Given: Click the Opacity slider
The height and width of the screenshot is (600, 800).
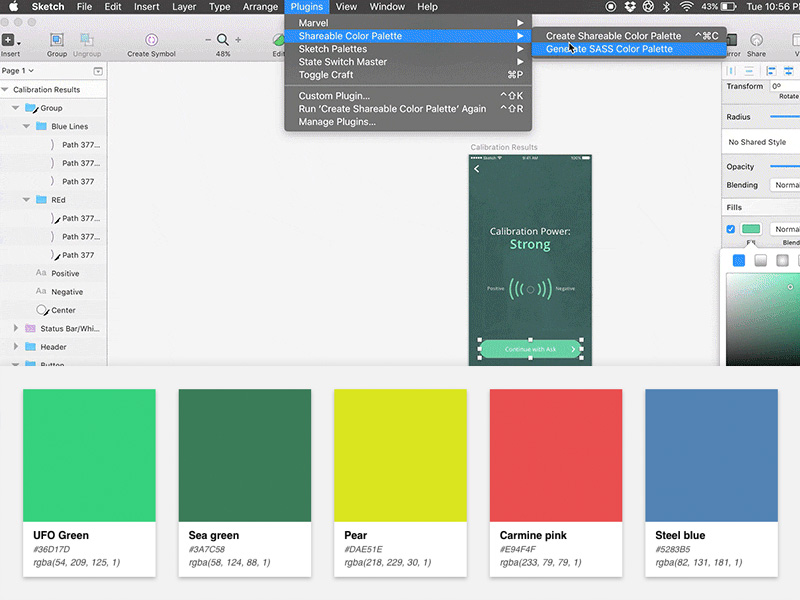Looking at the screenshot, I should tap(785, 166).
